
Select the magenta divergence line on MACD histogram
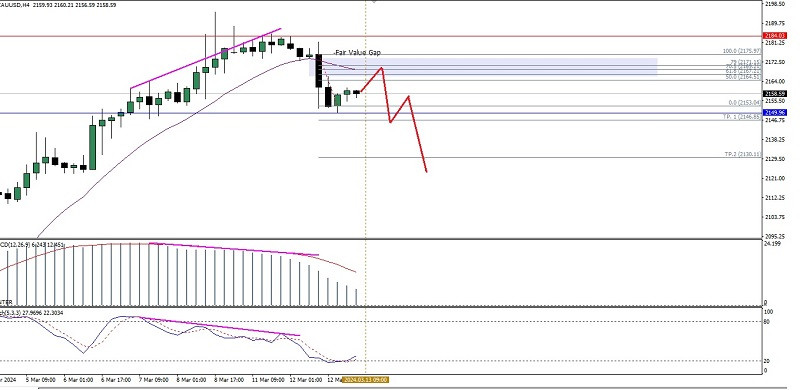234,249
